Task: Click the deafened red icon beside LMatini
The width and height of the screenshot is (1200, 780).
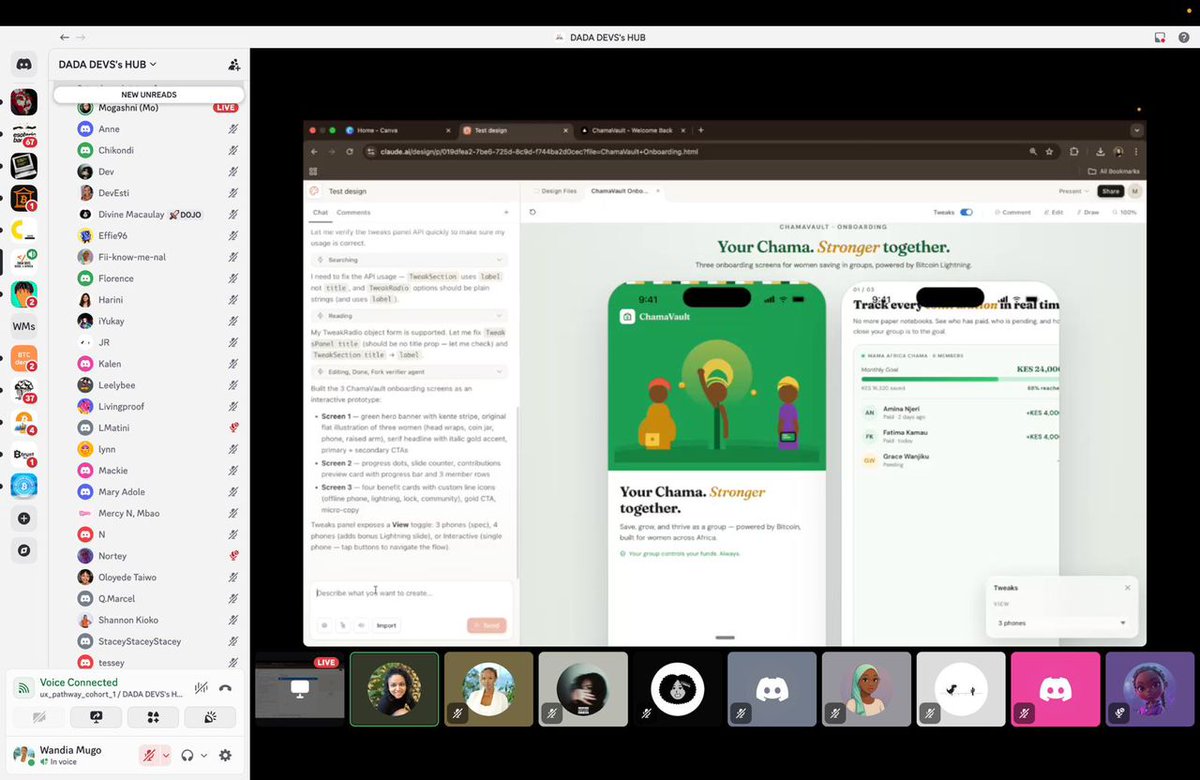Action: [x=233, y=428]
